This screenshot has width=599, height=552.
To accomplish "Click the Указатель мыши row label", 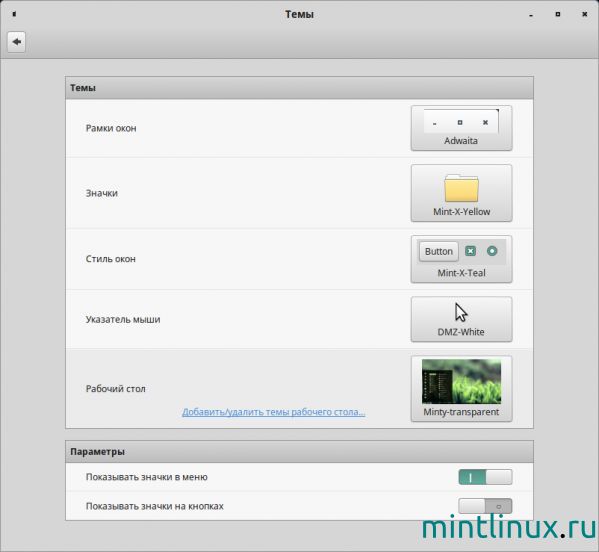I will click(x=123, y=319).
